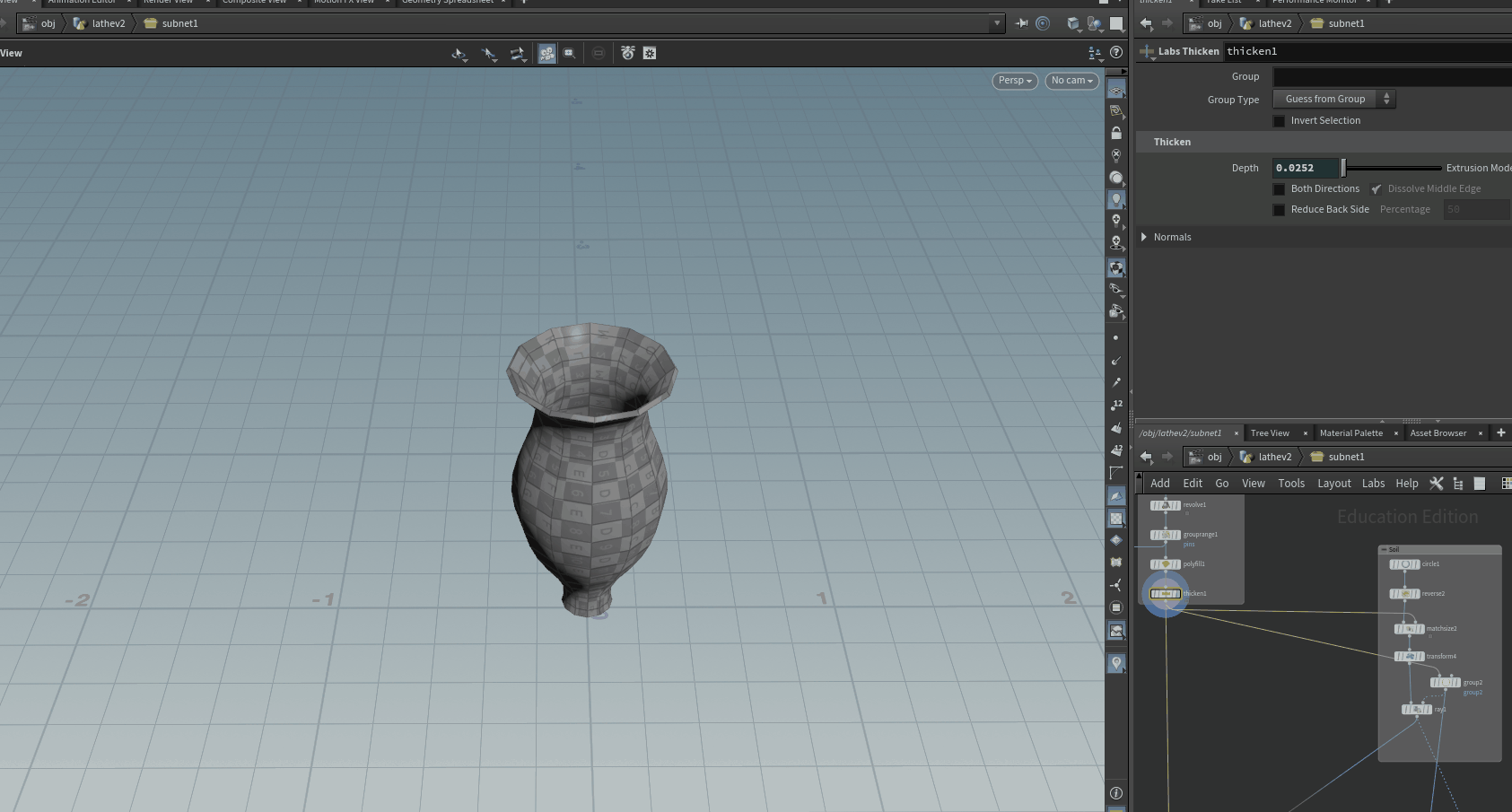Click the Depth value field 0.0252
This screenshot has height=812, width=1512.
tap(1306, 168)
